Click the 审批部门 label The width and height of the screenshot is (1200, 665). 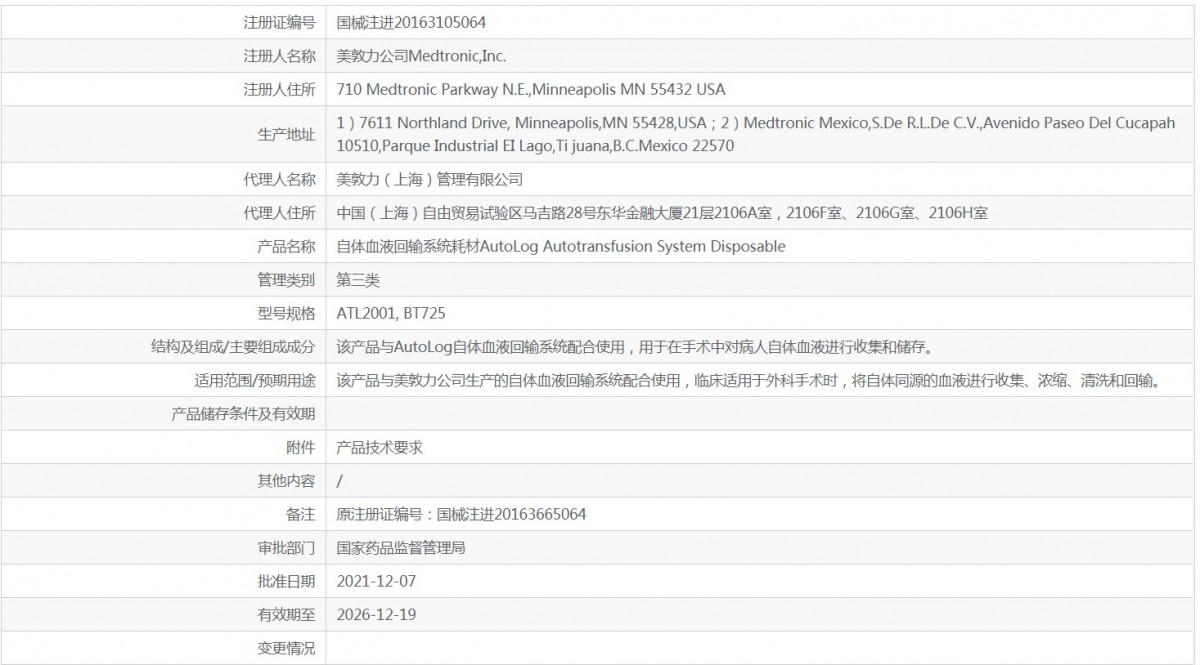(286, 548)
